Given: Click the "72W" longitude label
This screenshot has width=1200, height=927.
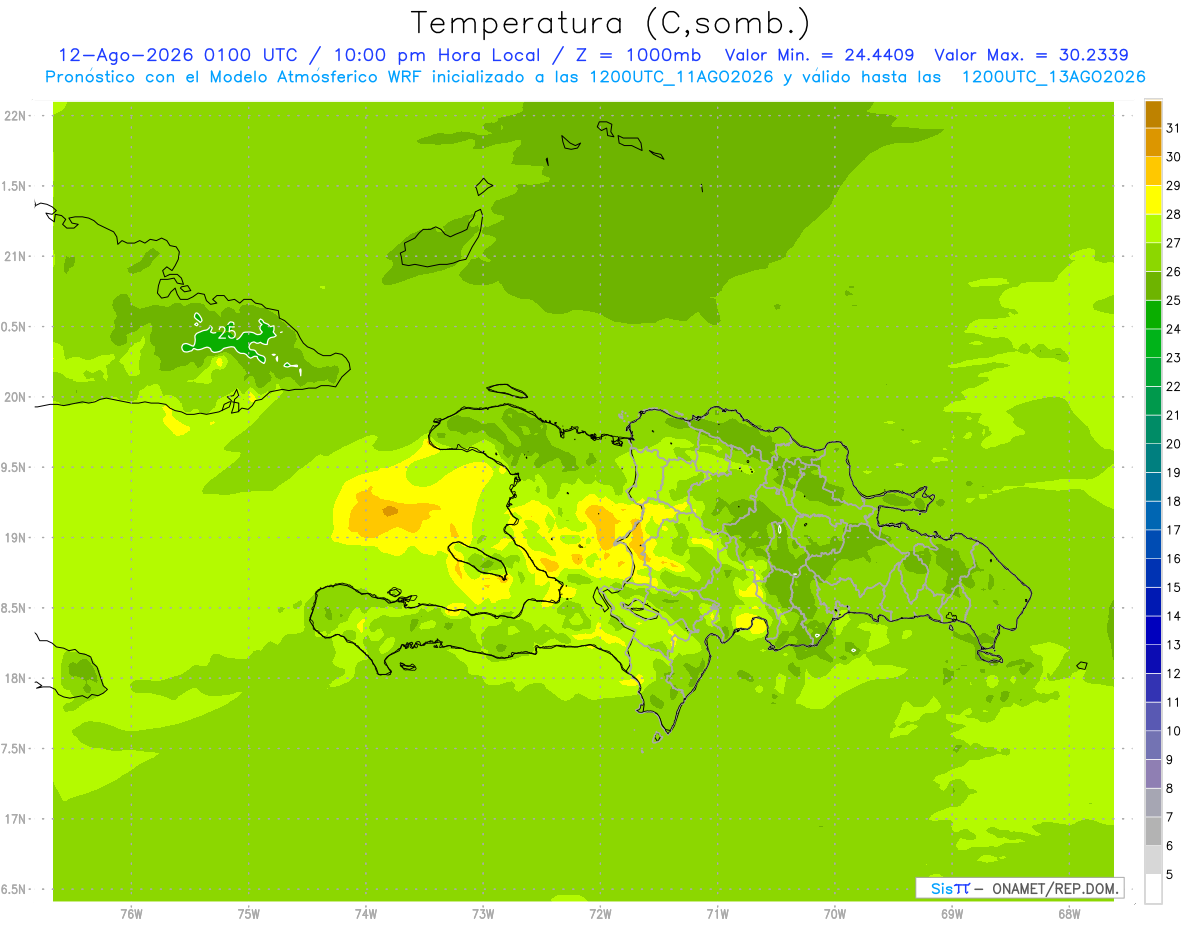Looking at the screenshot, I should [x=600, y=914].
